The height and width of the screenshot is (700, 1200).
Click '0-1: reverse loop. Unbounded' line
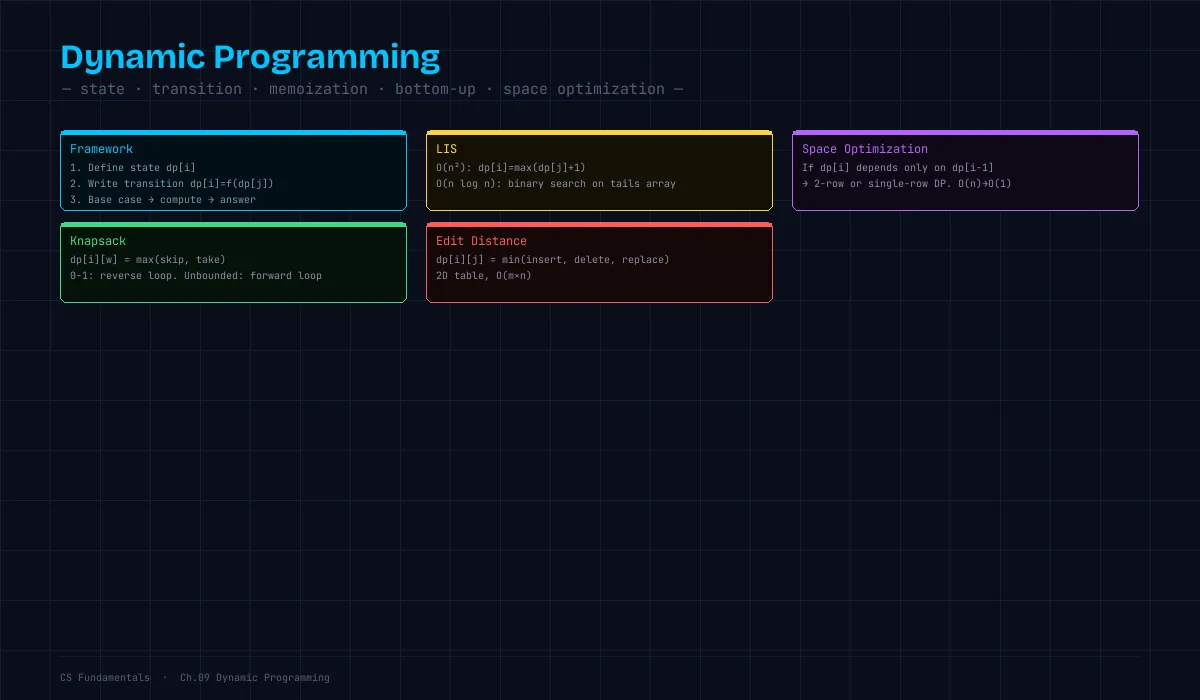point(196,276)
